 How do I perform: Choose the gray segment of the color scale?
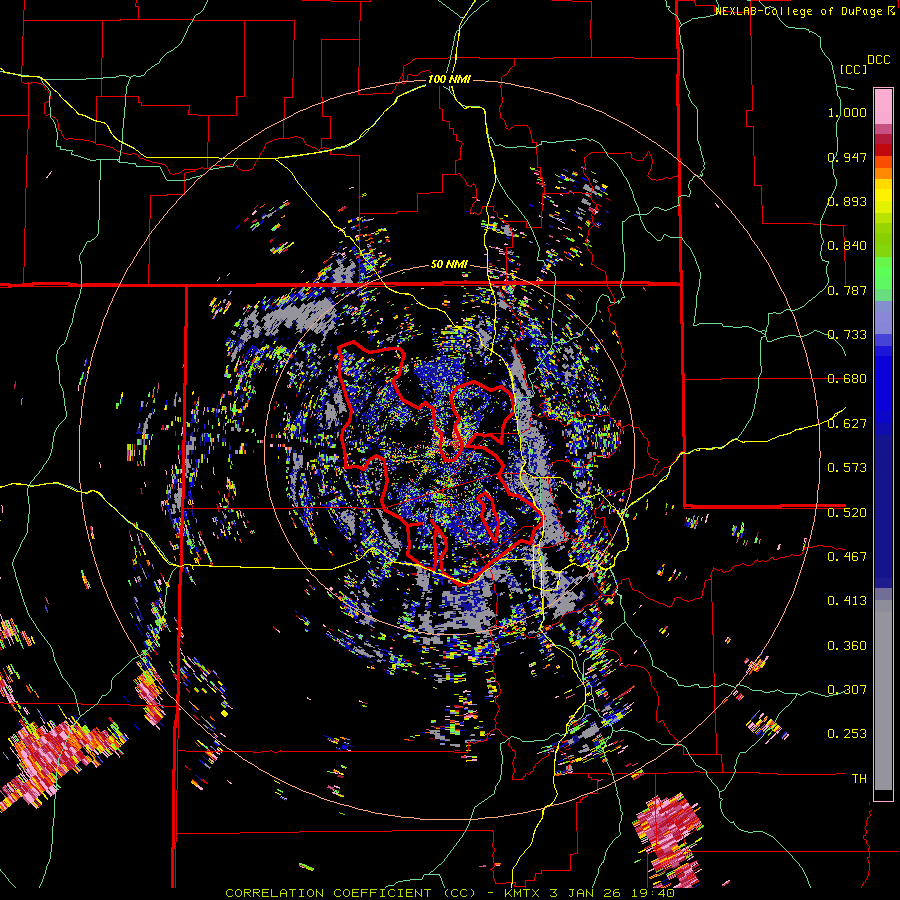[883, 695]
